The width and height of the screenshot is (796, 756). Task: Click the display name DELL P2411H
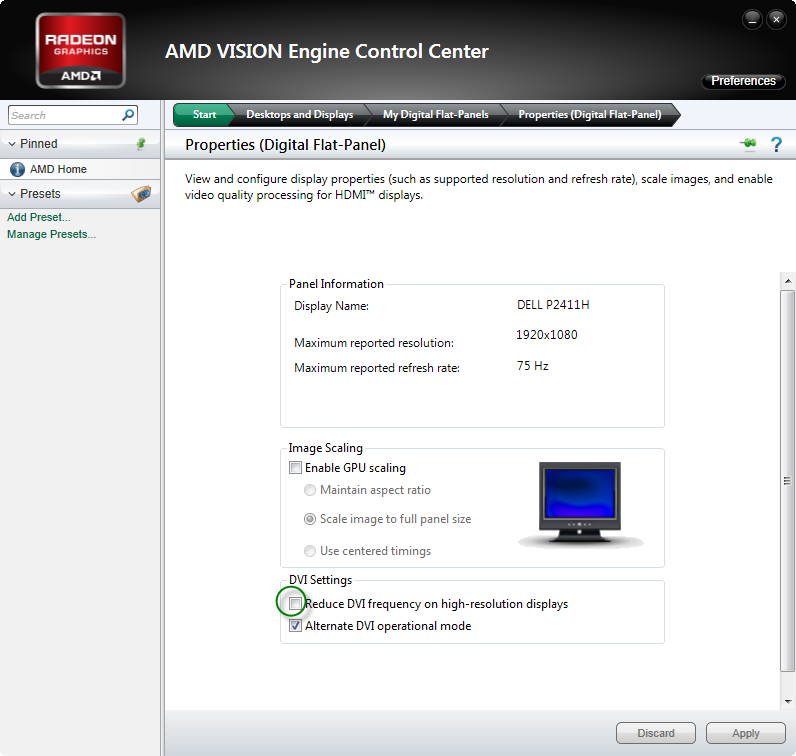553,305
